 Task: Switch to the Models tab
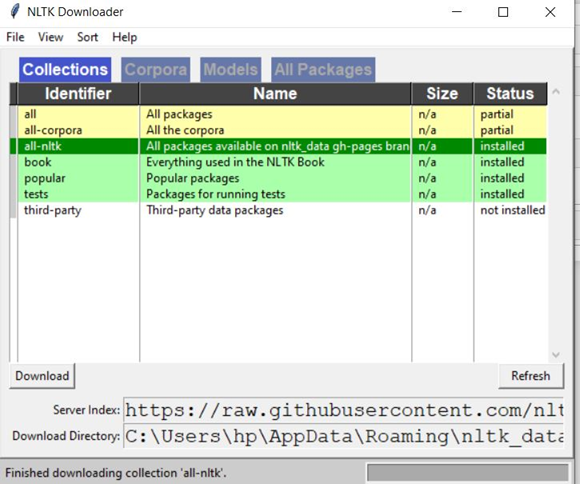click(231, 70)
